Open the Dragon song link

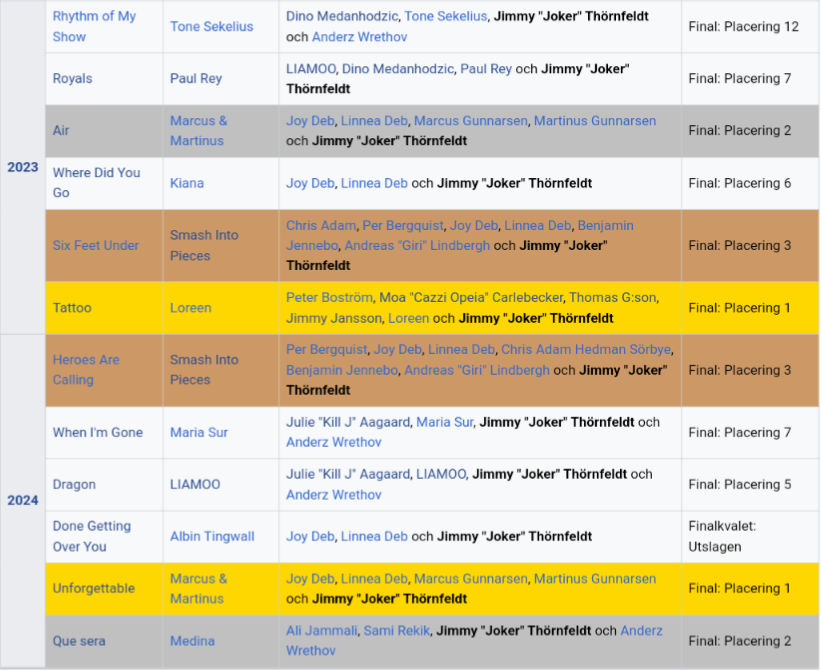pos(74,484)
